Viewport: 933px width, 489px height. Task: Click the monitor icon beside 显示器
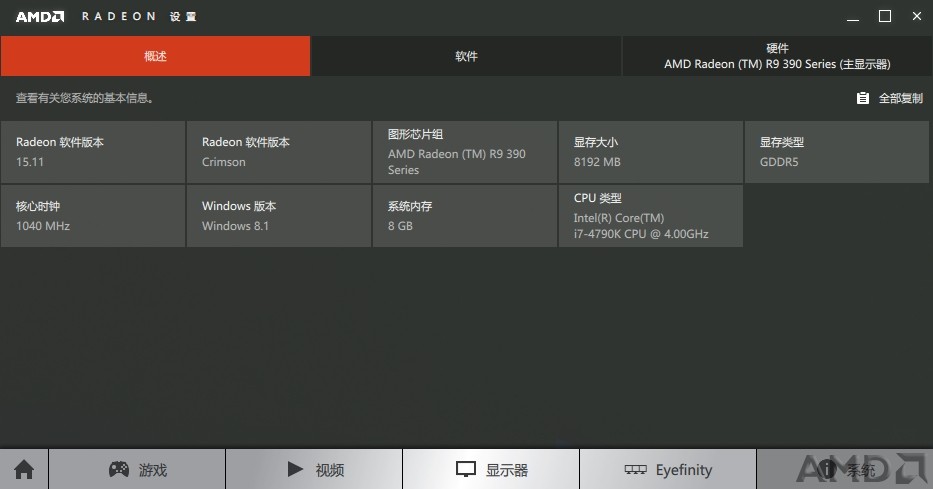[465, 469]
